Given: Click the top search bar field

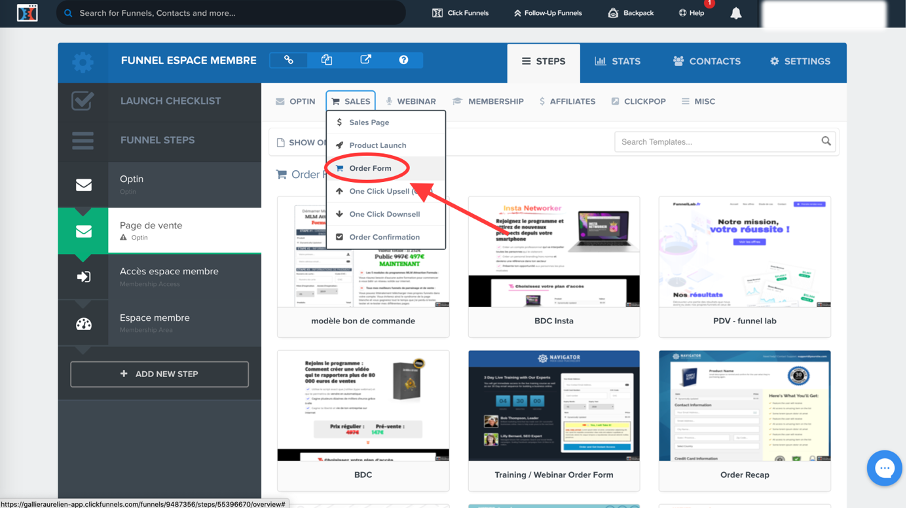Looking at the screenshot, I should click(x=231, y=13).
